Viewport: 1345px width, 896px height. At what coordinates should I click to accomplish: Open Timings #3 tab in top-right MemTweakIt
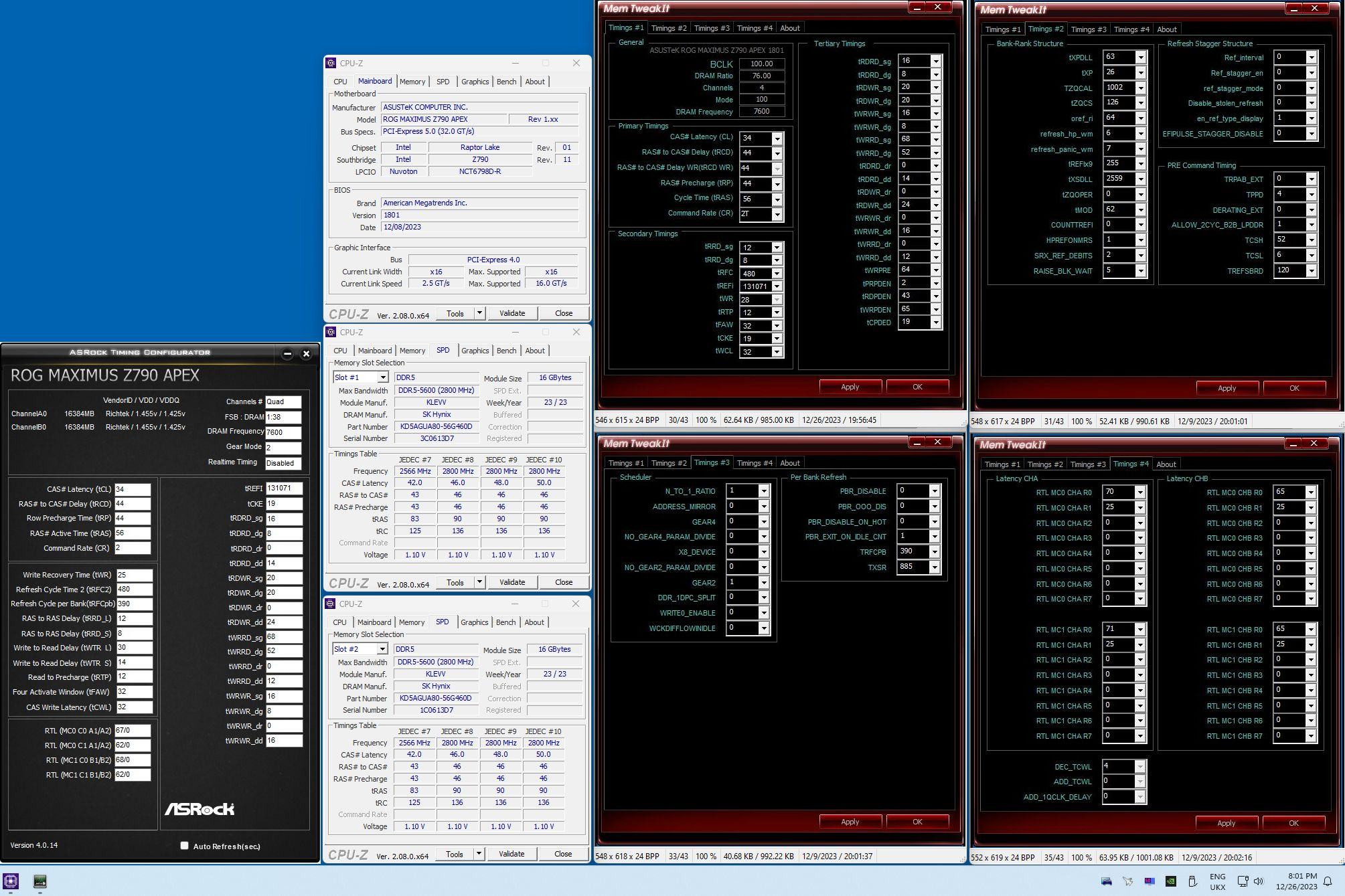[x=1088, y=29]
